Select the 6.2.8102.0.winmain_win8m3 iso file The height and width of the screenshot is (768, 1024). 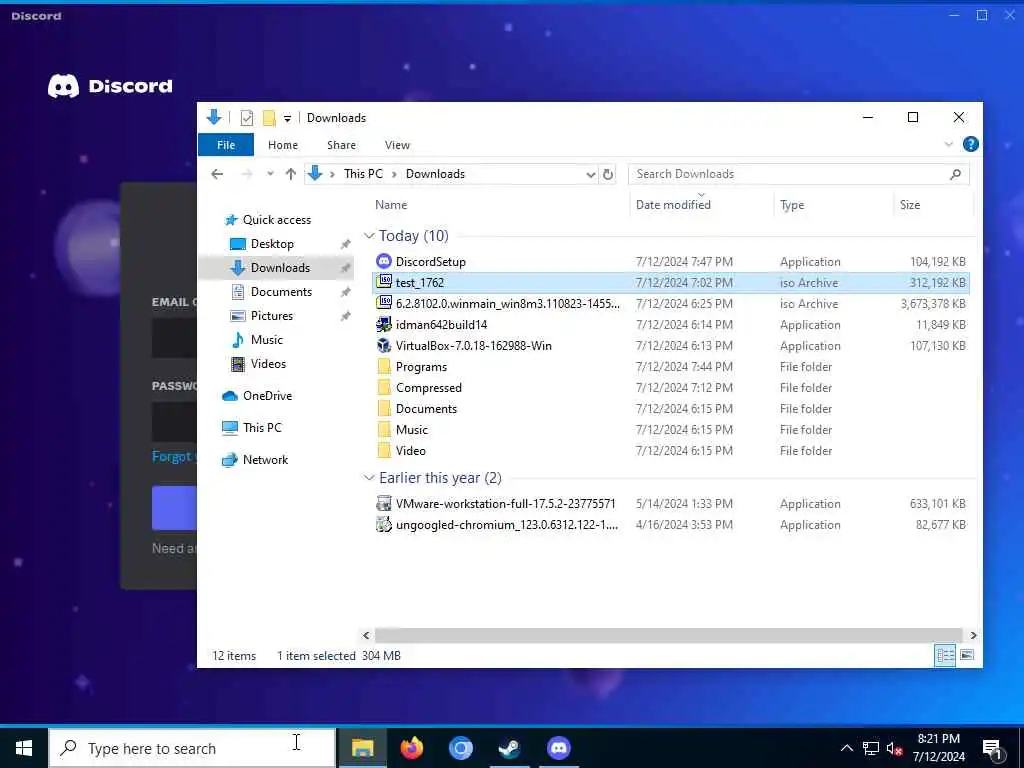click(507, 304)
